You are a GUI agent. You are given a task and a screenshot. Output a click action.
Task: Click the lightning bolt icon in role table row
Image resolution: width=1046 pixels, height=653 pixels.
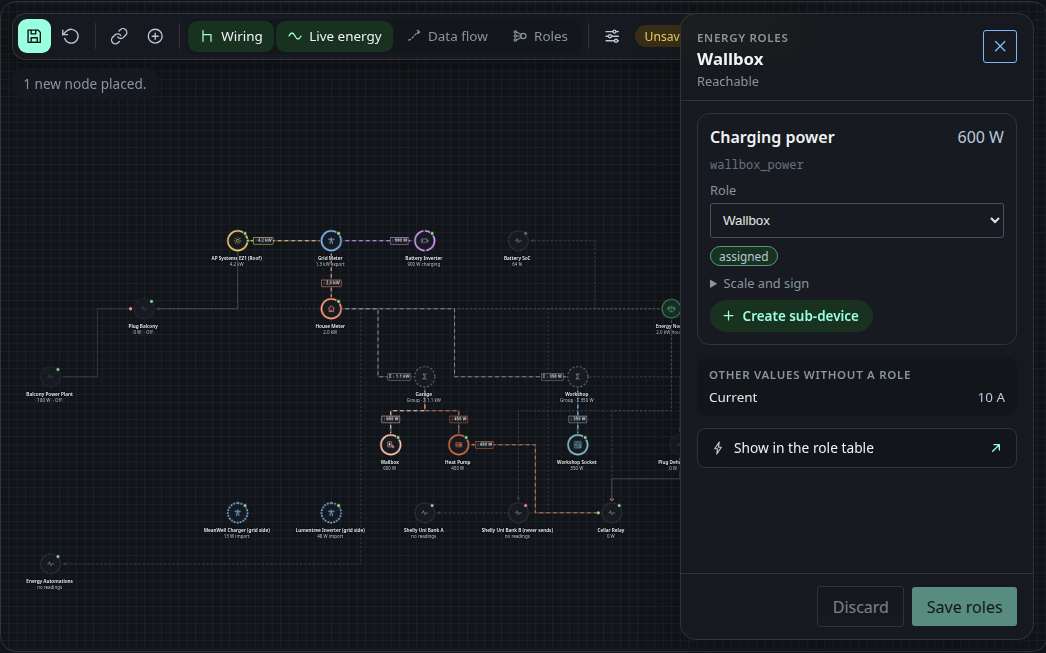click(x=718, y=448)
